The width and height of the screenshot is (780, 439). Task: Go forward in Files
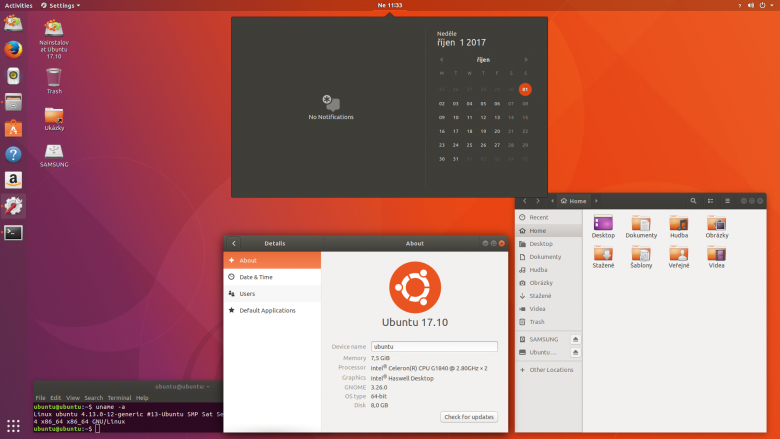[x=538, y=201]
